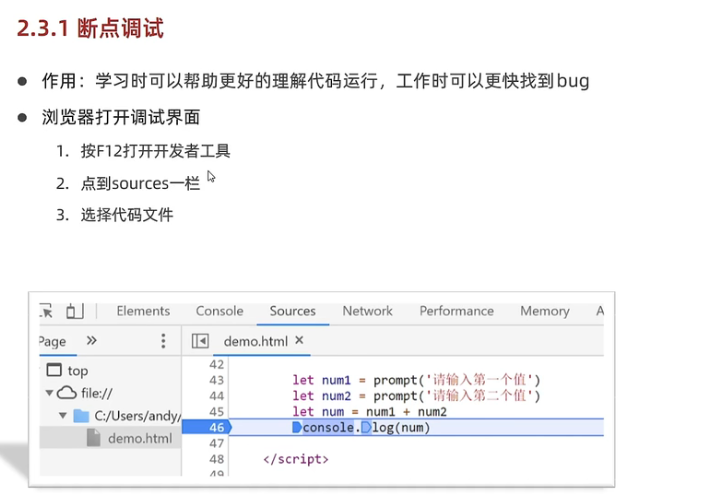Screen dimensions: 705x494
Task: Select the Page navigator tab
Action: click(x=53, y=342)
